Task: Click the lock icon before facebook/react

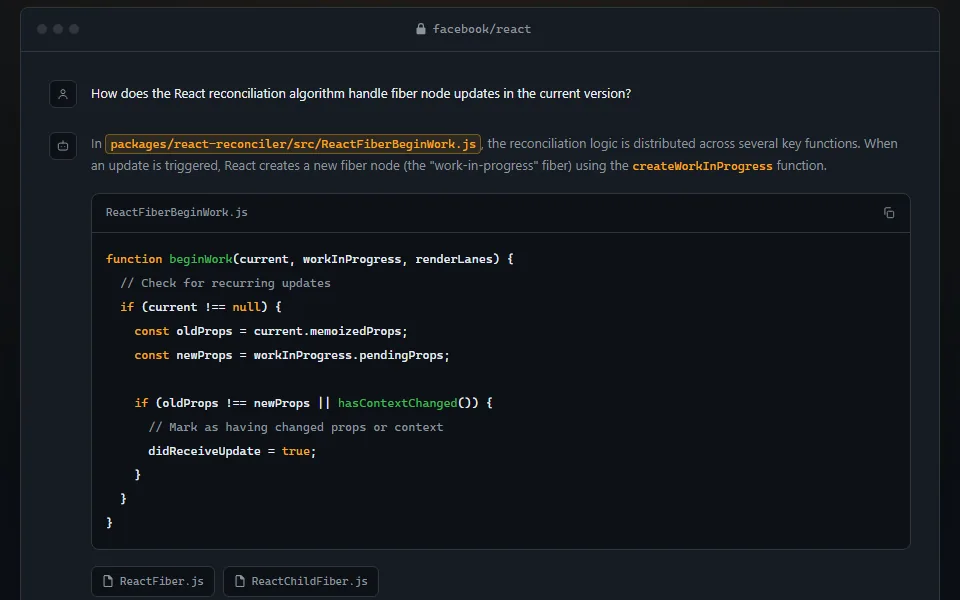Action: click(421, 29)
